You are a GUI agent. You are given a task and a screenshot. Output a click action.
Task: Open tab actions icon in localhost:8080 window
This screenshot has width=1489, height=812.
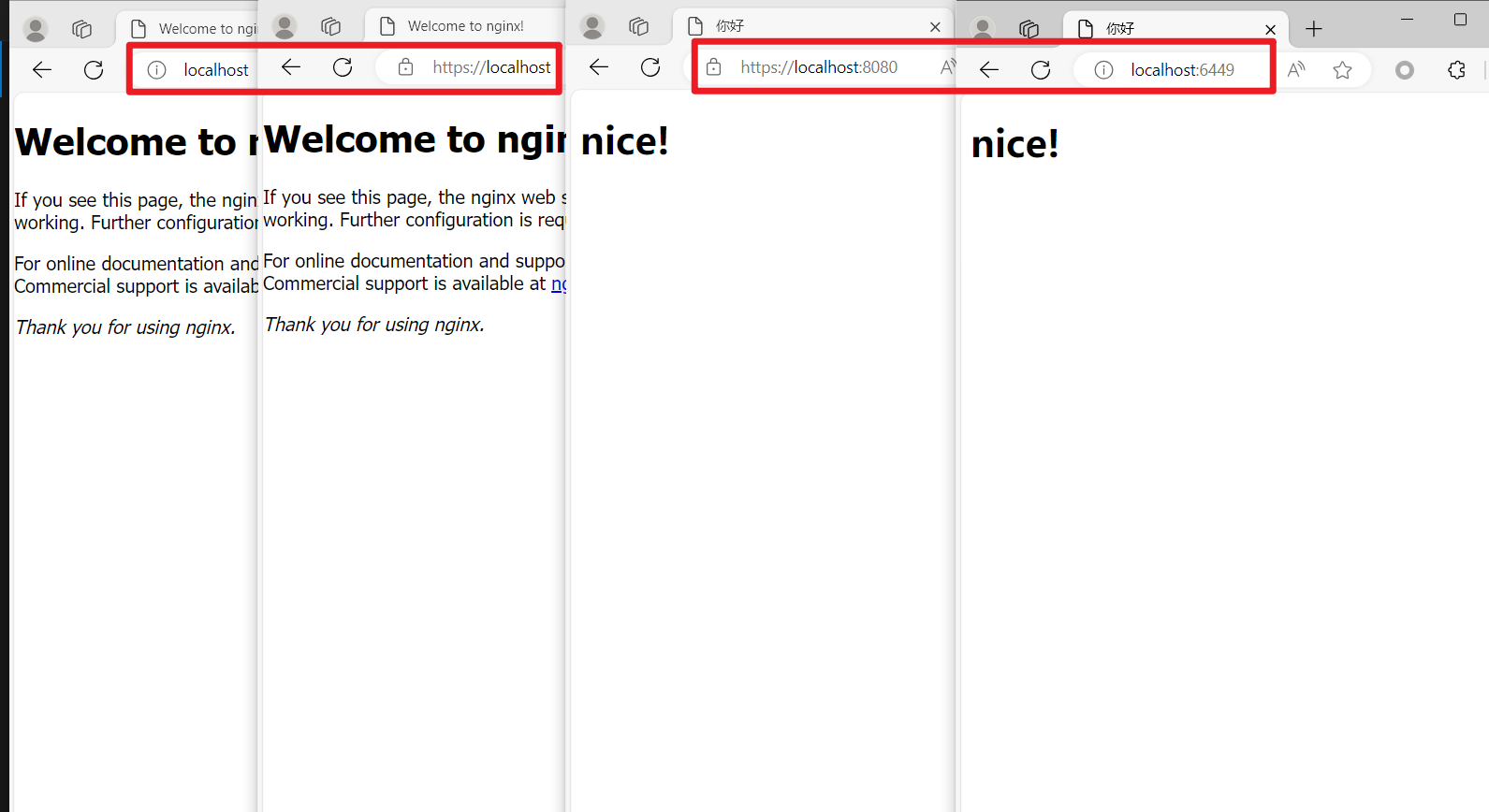638,27
